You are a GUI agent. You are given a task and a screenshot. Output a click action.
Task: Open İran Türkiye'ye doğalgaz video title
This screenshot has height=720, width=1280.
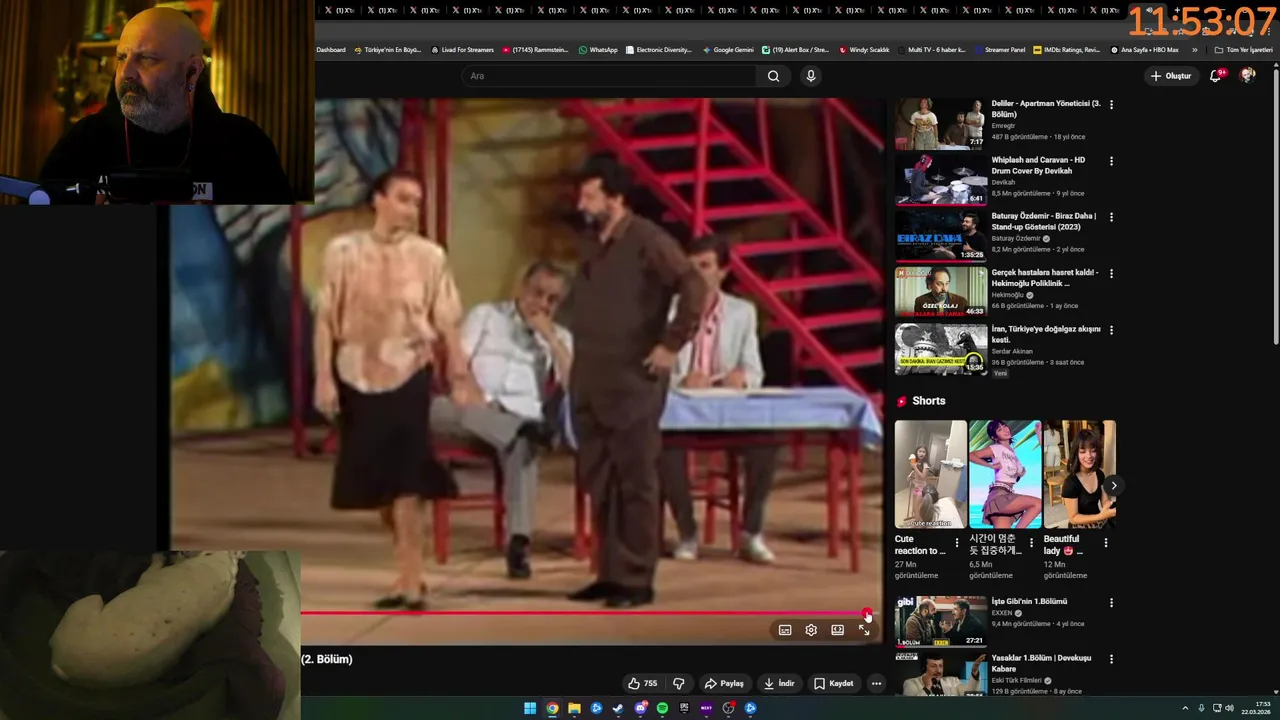(1046, 334)
